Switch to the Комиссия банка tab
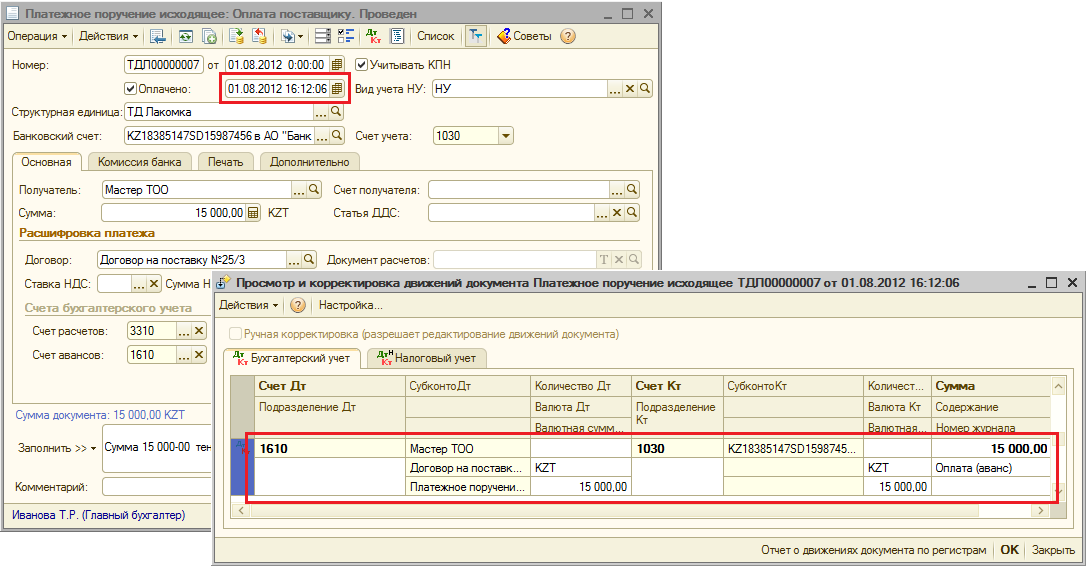This screenshot has height=566, width=1086. (139, 162)
